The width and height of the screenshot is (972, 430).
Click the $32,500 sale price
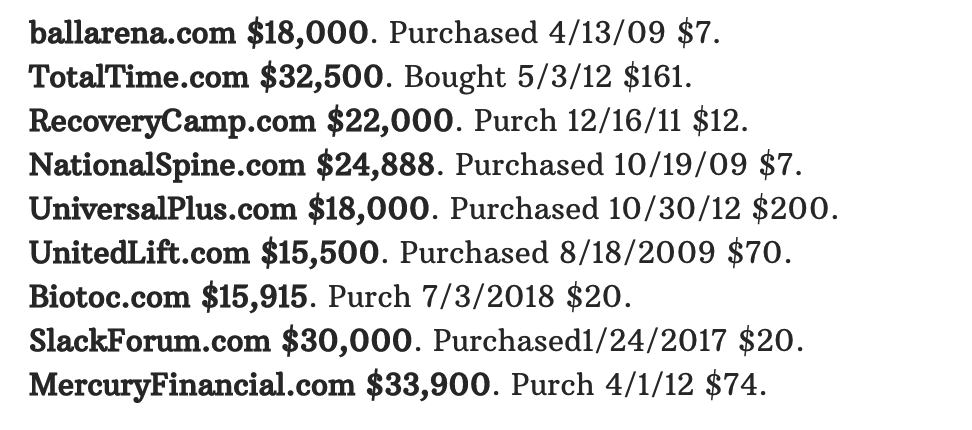[322, 77]
